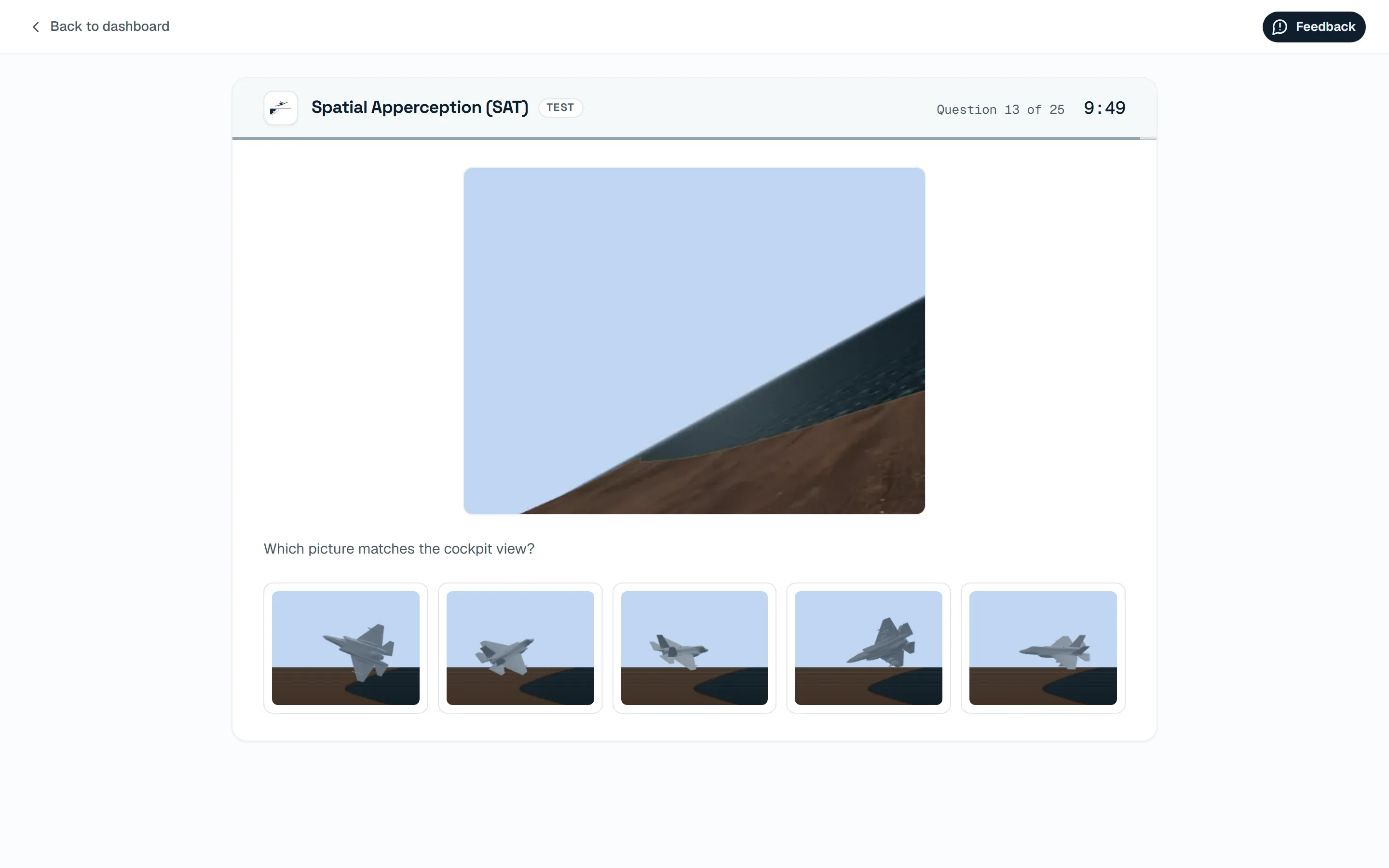Click the TEST badge label
The width and height of the screenshot is (1389, 868).
(560, 108)
